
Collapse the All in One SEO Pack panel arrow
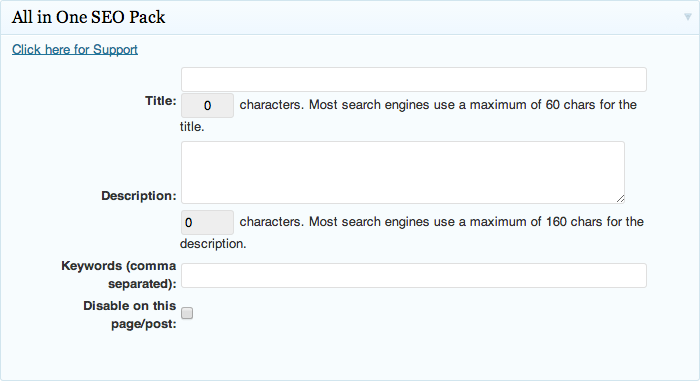coord(688,17)
